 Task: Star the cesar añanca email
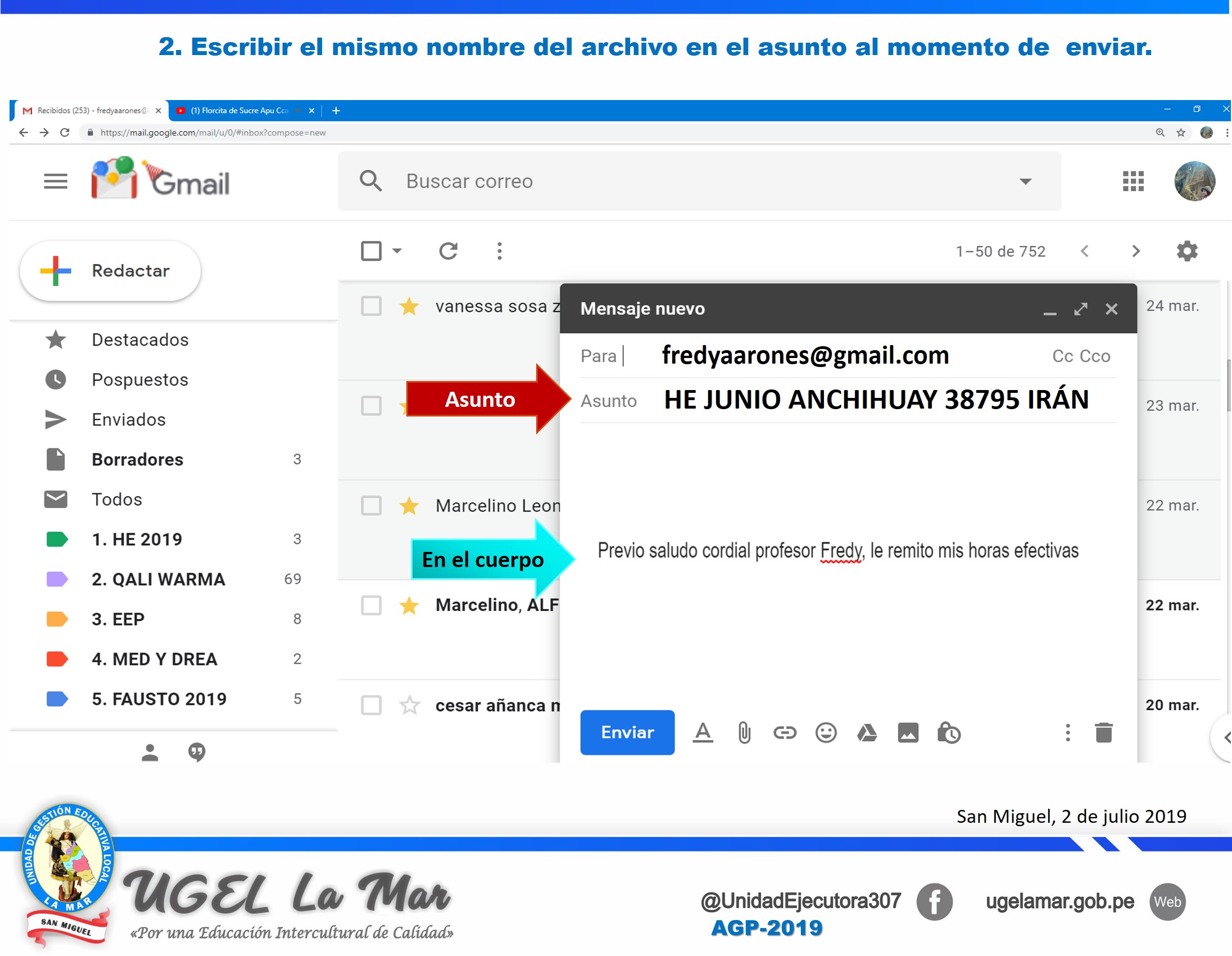[409, 705]
